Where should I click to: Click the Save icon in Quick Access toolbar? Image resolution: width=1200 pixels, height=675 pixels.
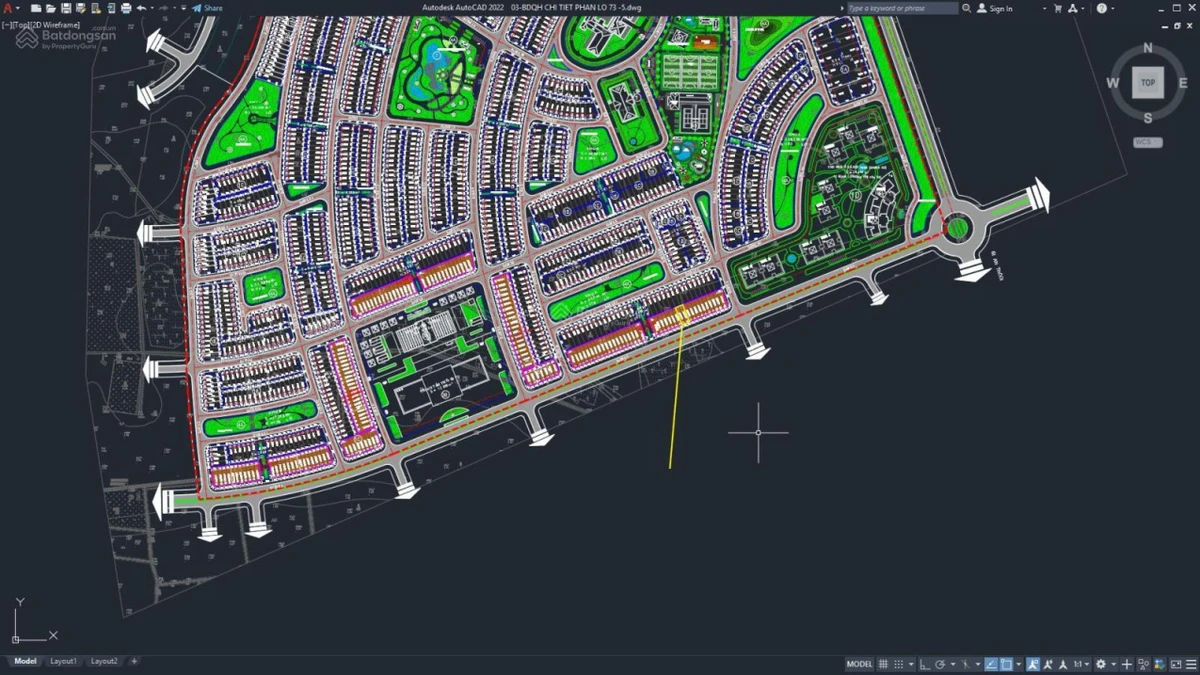(x=66, y=8)
